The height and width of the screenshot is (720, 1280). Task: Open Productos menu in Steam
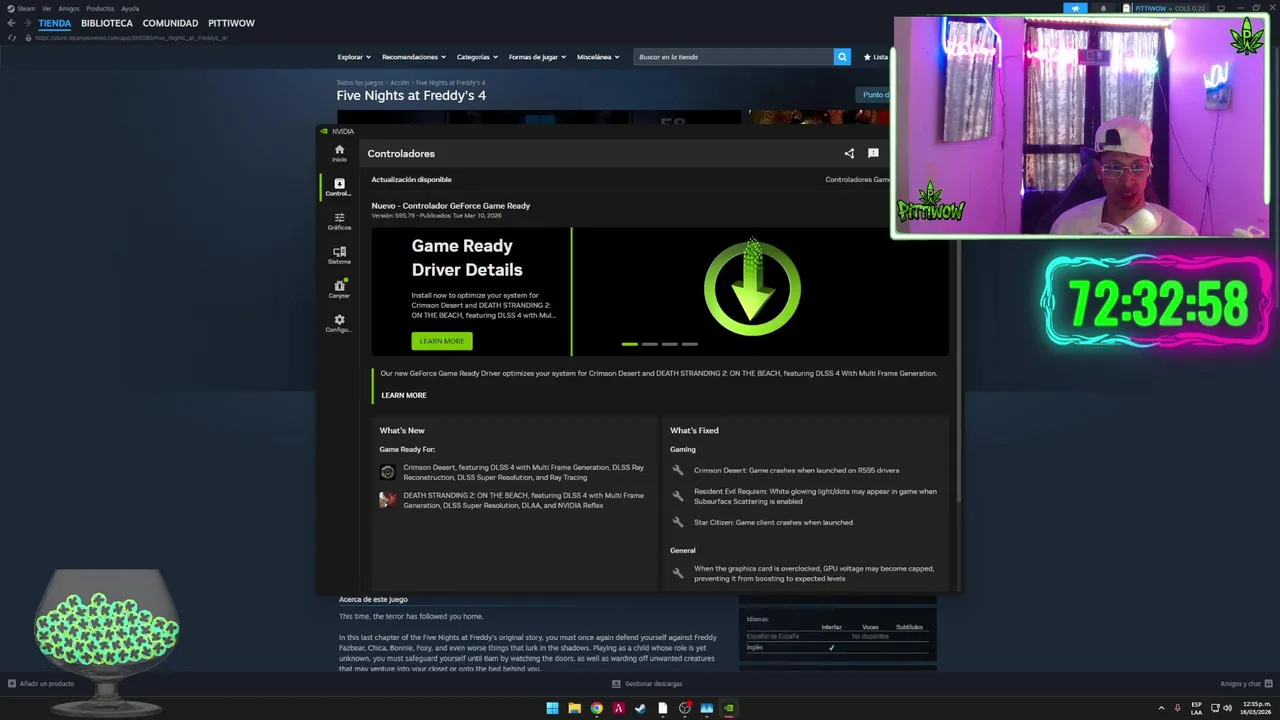(100, 8)
